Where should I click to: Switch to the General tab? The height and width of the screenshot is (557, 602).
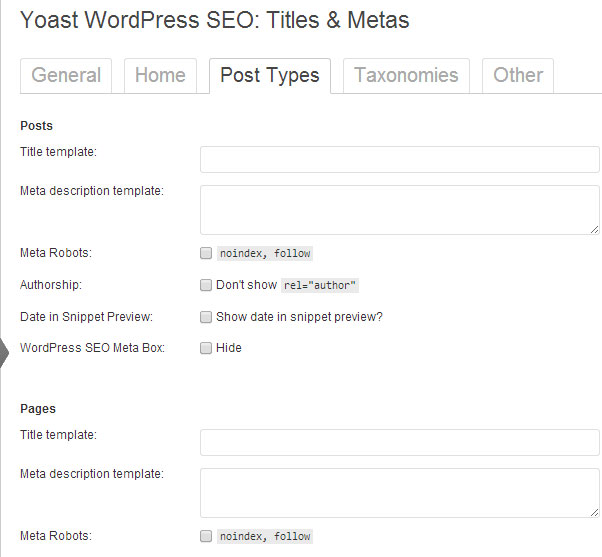point(66,75)
